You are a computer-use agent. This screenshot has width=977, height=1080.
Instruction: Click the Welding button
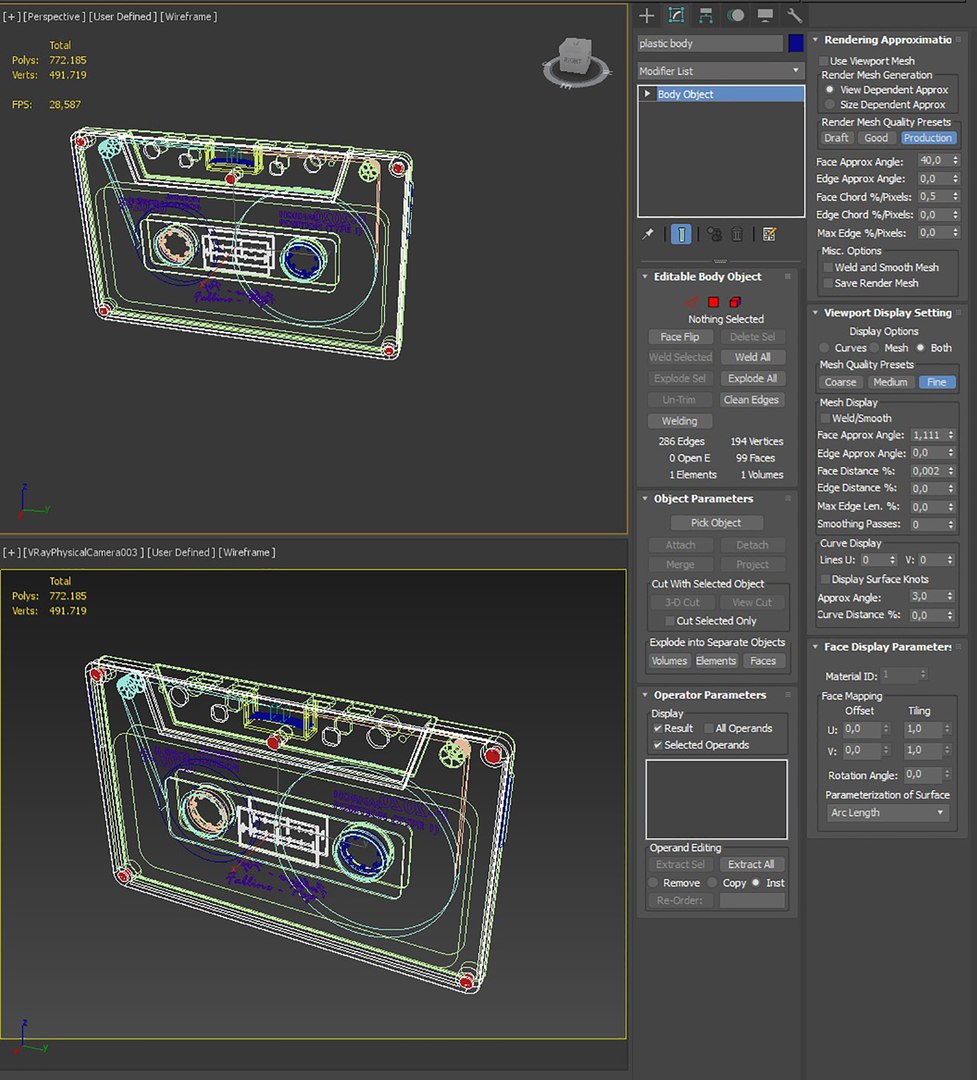[x=680, y=421]
